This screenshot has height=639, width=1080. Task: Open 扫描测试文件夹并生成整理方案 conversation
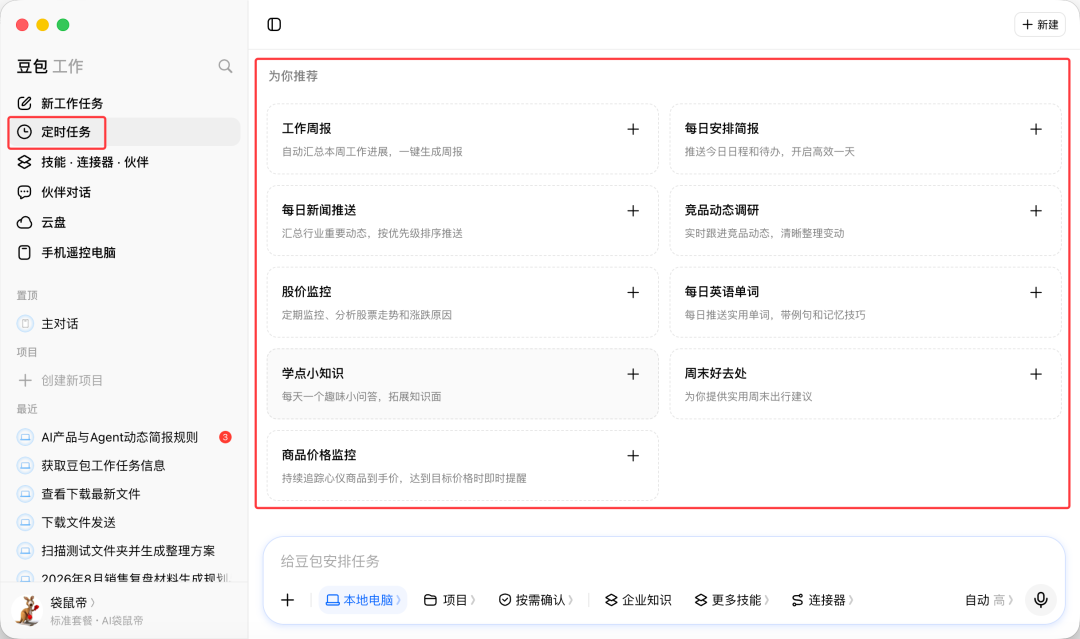[124, 550]
